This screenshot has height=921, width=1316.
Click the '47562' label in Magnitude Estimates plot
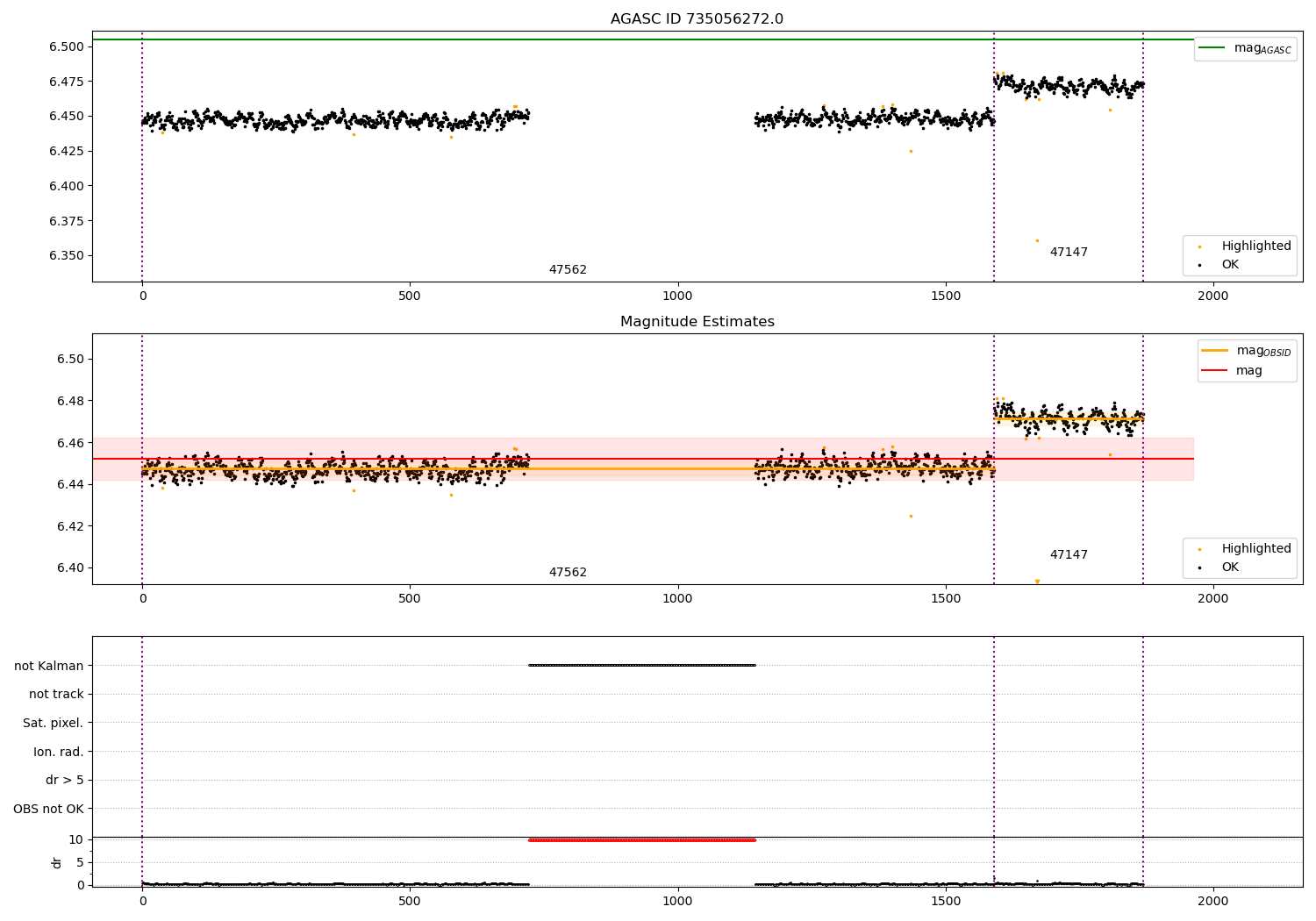(568, 573)
